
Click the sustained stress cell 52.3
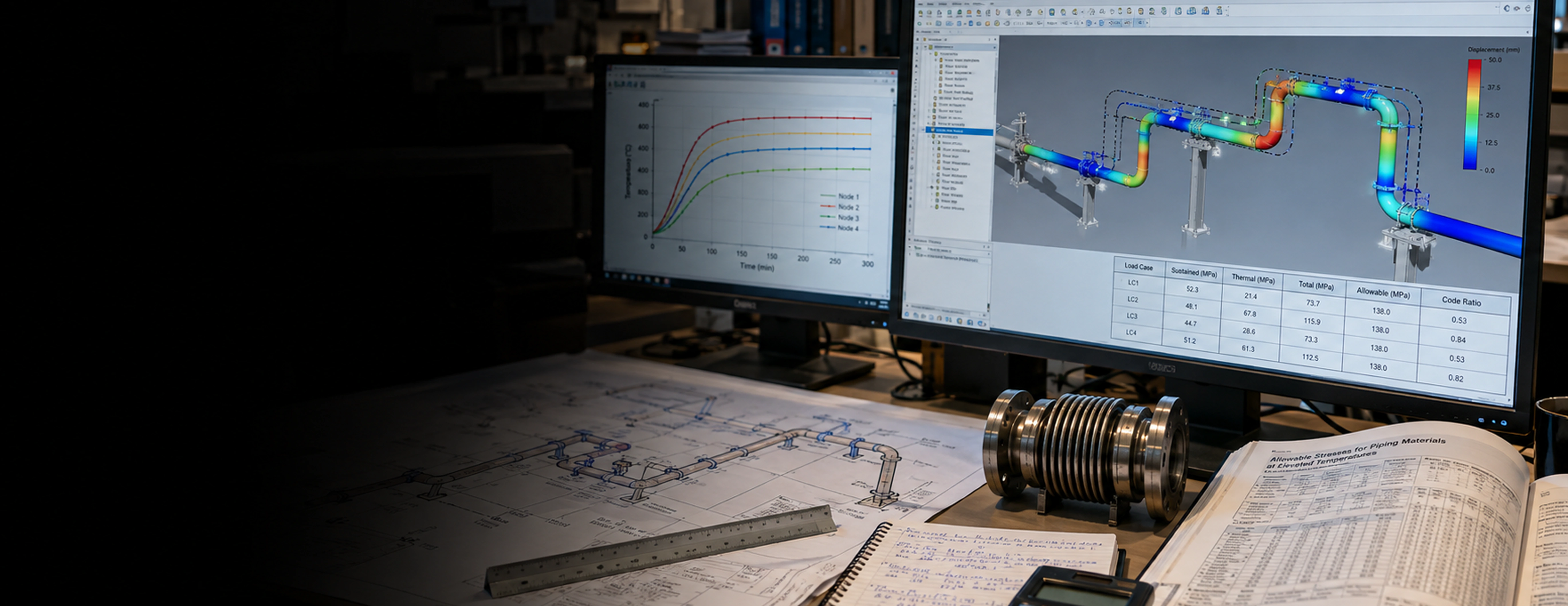[x=1192, y=290]
